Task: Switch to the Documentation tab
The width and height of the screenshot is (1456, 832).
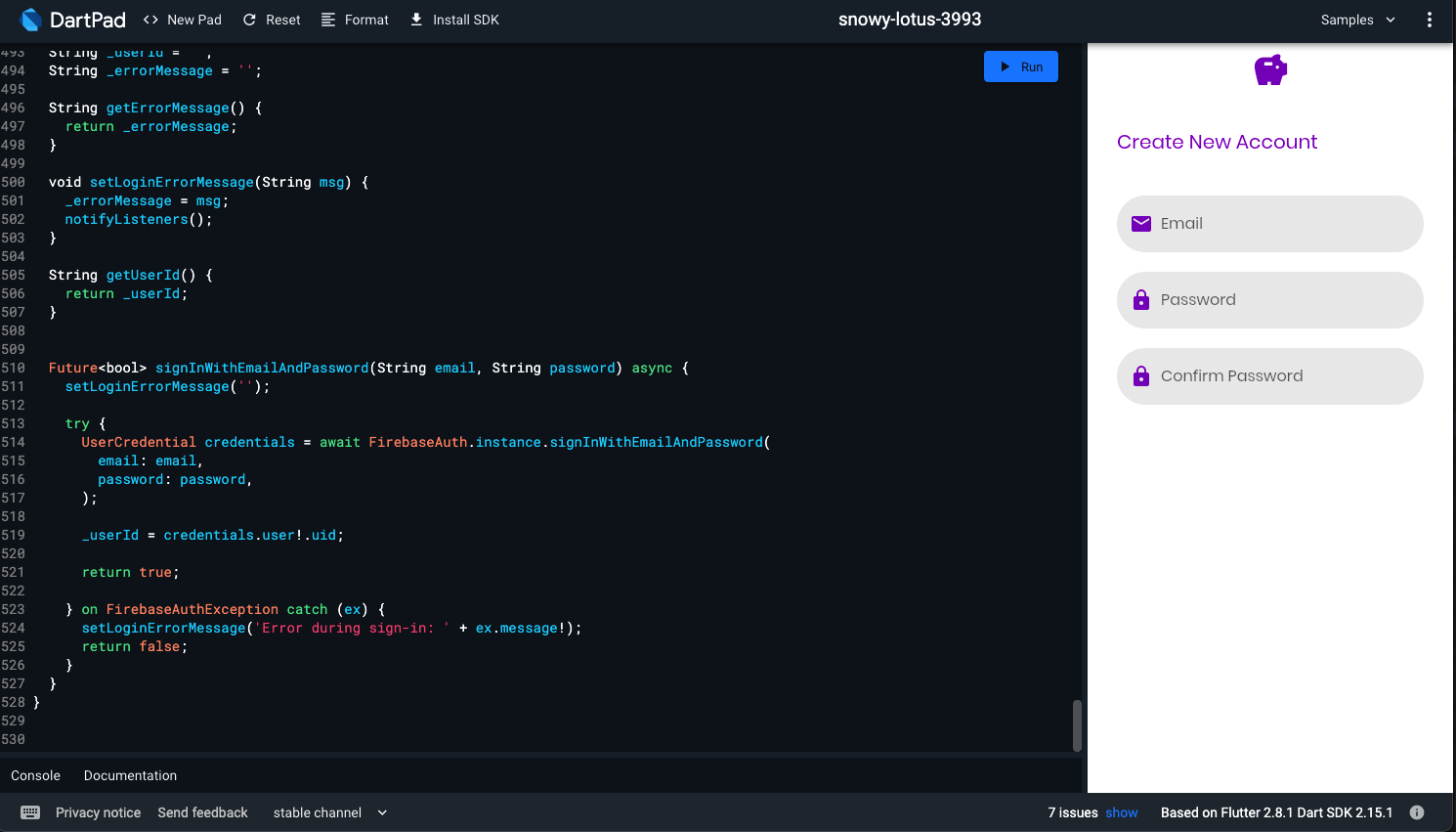Action: pos(130,775)
